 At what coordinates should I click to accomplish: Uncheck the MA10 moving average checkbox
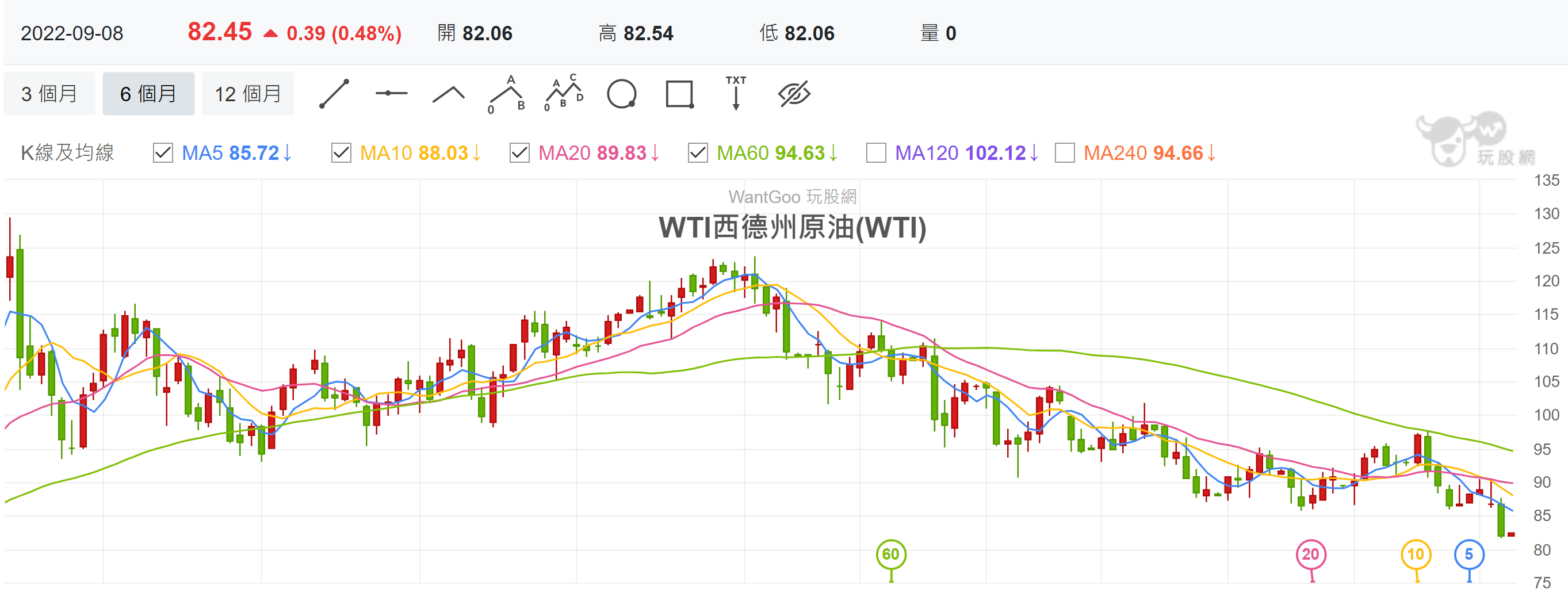[342, 153]
